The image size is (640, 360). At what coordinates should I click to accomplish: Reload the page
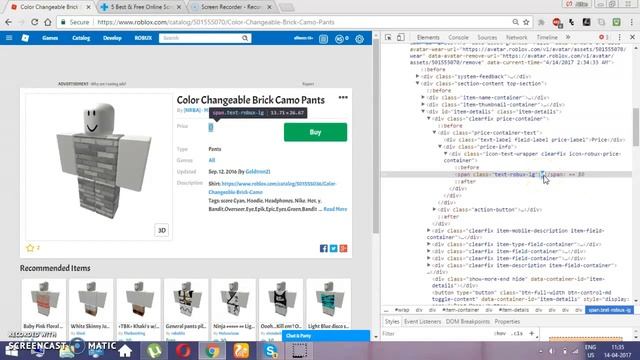(35, 22)
